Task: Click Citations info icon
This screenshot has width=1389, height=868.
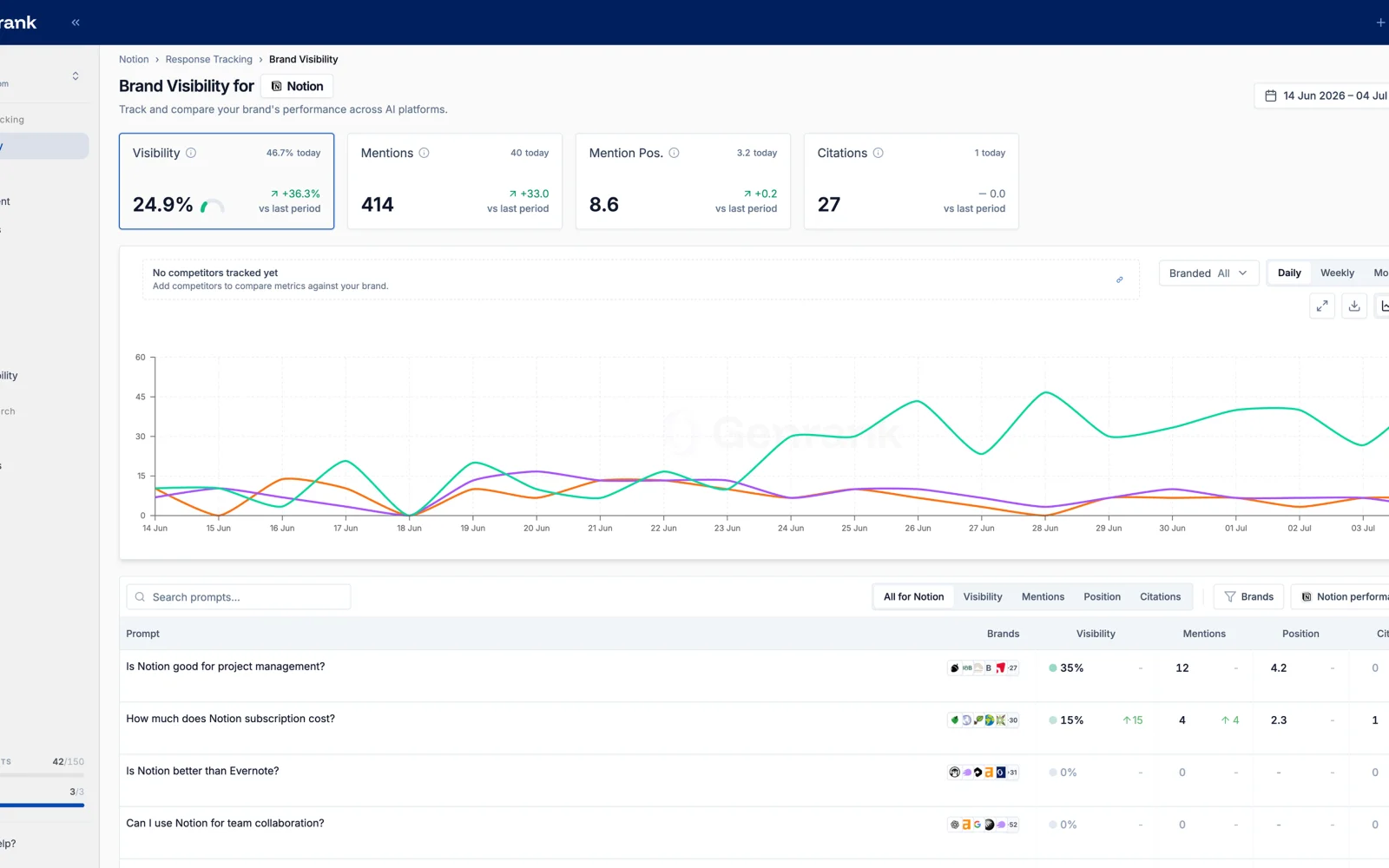Action: pos(879,153)
